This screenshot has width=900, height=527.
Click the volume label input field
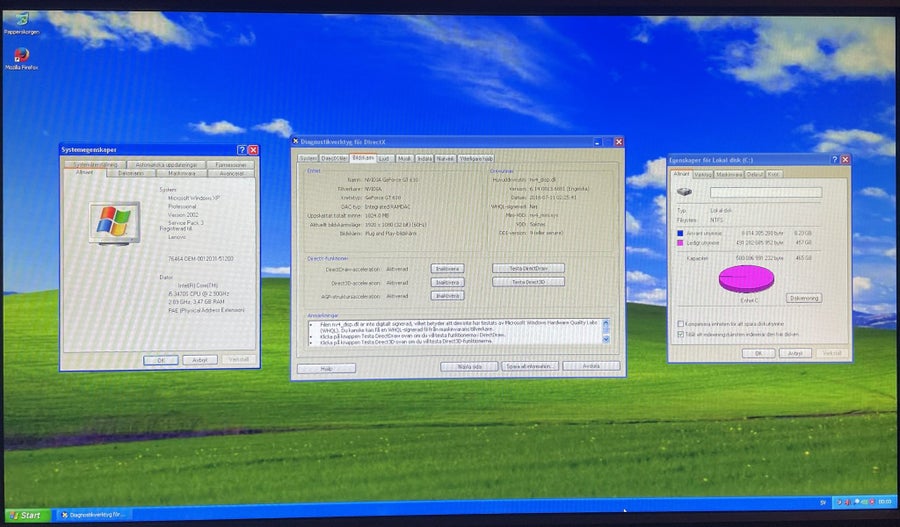[766, 192]
